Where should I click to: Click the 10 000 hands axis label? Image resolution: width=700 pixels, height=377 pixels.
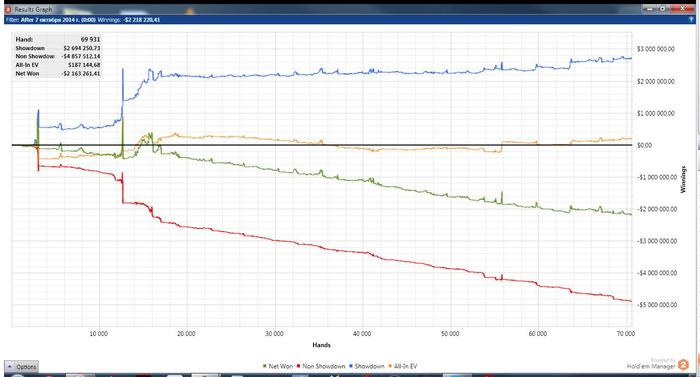(x=99, y=334)
